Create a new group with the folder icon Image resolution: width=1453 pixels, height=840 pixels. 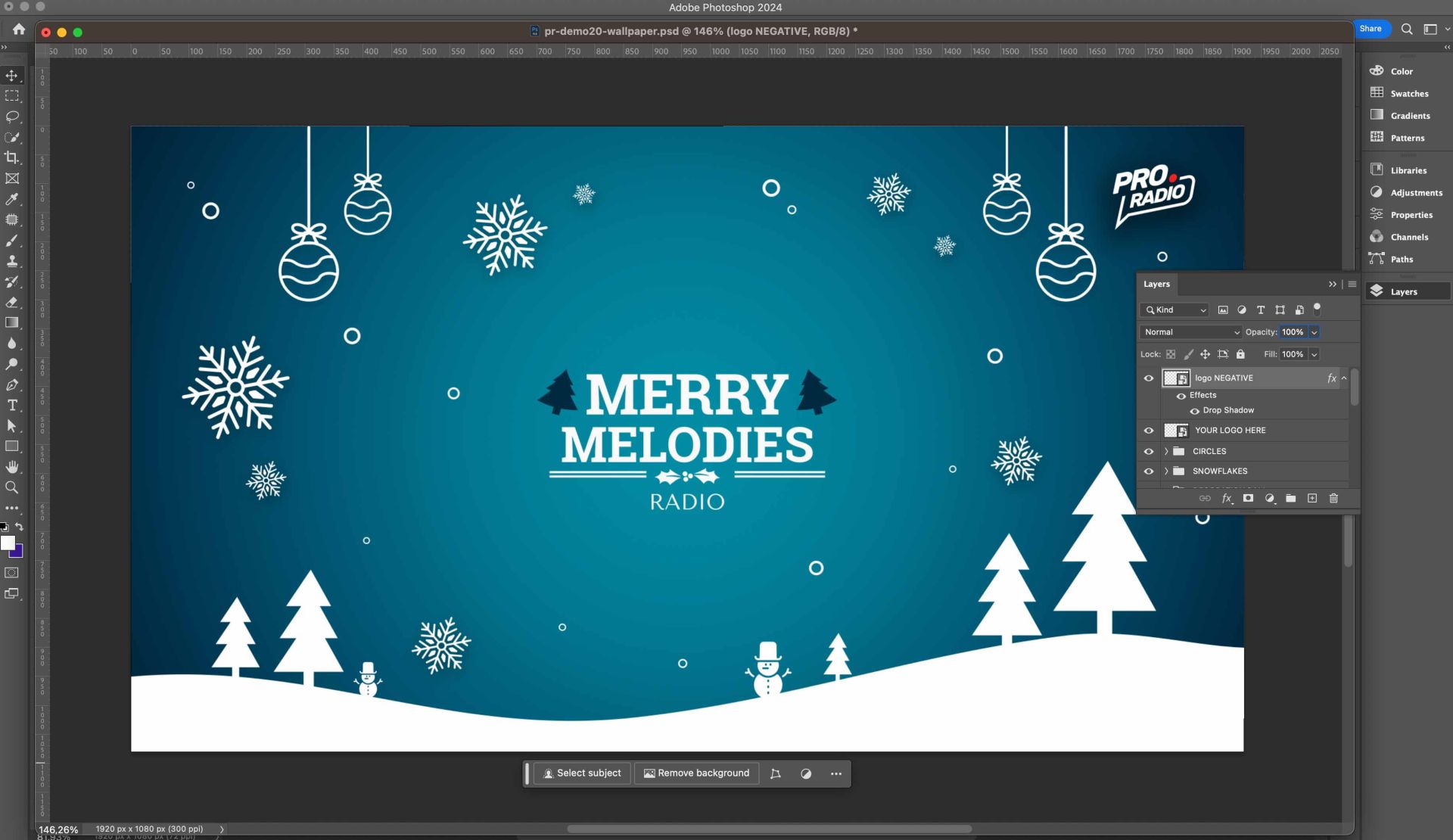(x=1291, y=498)
